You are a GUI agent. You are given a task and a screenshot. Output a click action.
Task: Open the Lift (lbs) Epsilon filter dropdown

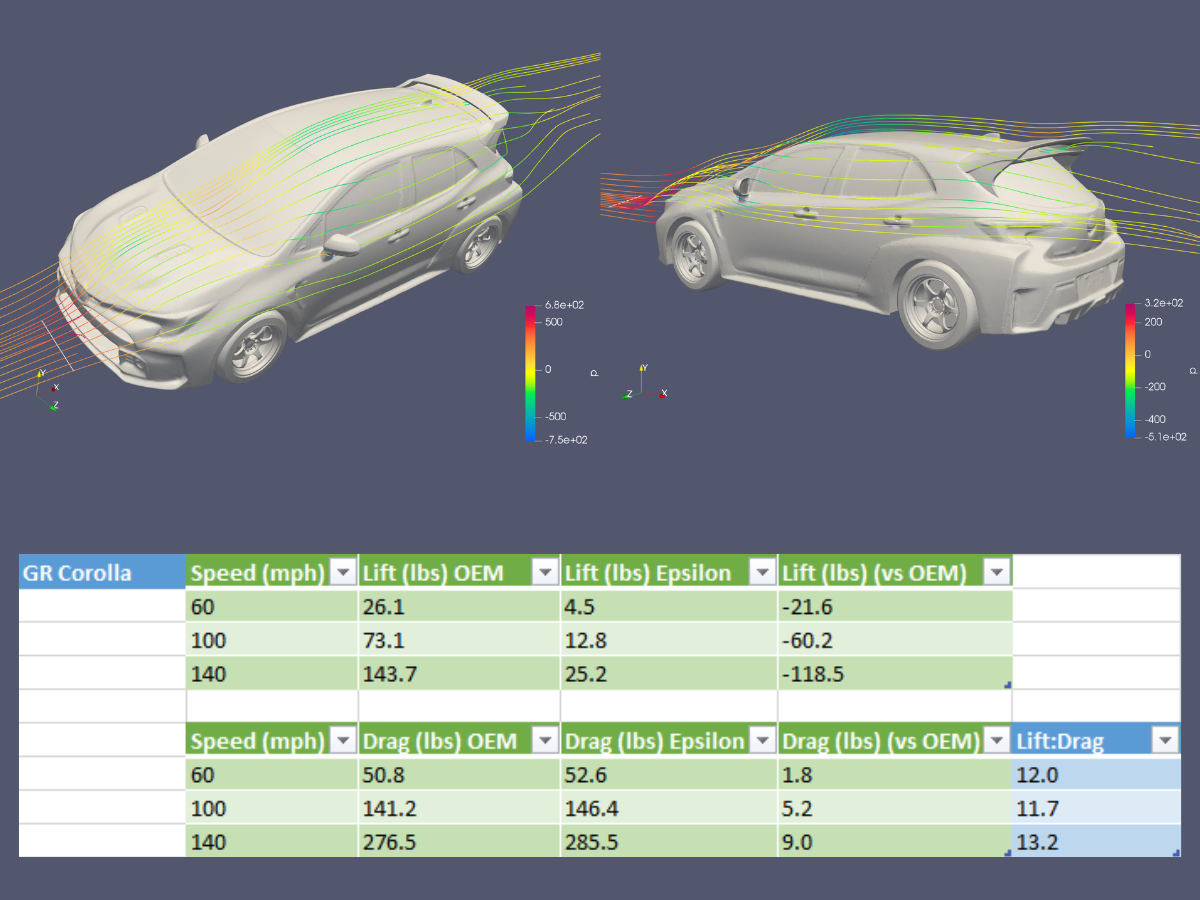click(x=763, y=572)
